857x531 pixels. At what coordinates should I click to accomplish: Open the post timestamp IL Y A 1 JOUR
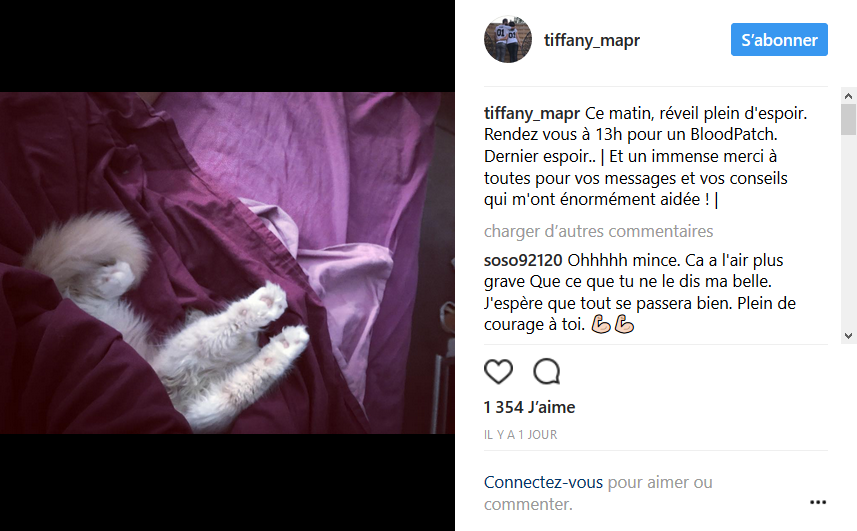tap(520, 435)
